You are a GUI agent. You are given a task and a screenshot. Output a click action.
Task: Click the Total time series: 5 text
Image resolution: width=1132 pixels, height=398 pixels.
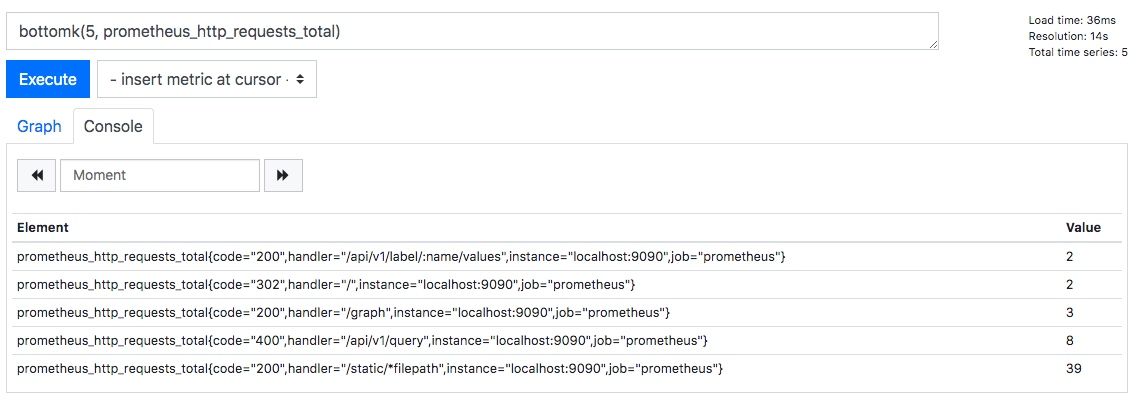[1078, 52]
